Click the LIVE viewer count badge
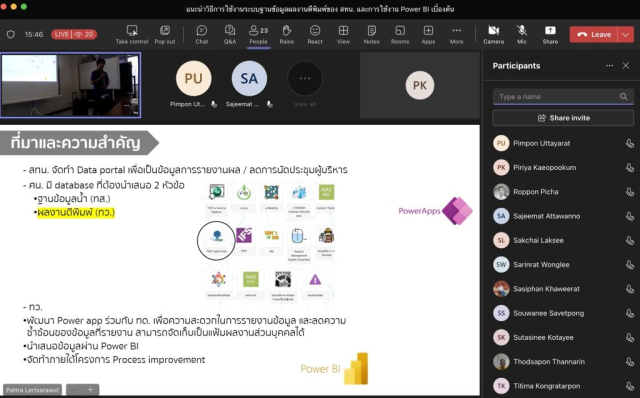Image resolution: width=640 pixels, height=398 pixels. point(74,34)
